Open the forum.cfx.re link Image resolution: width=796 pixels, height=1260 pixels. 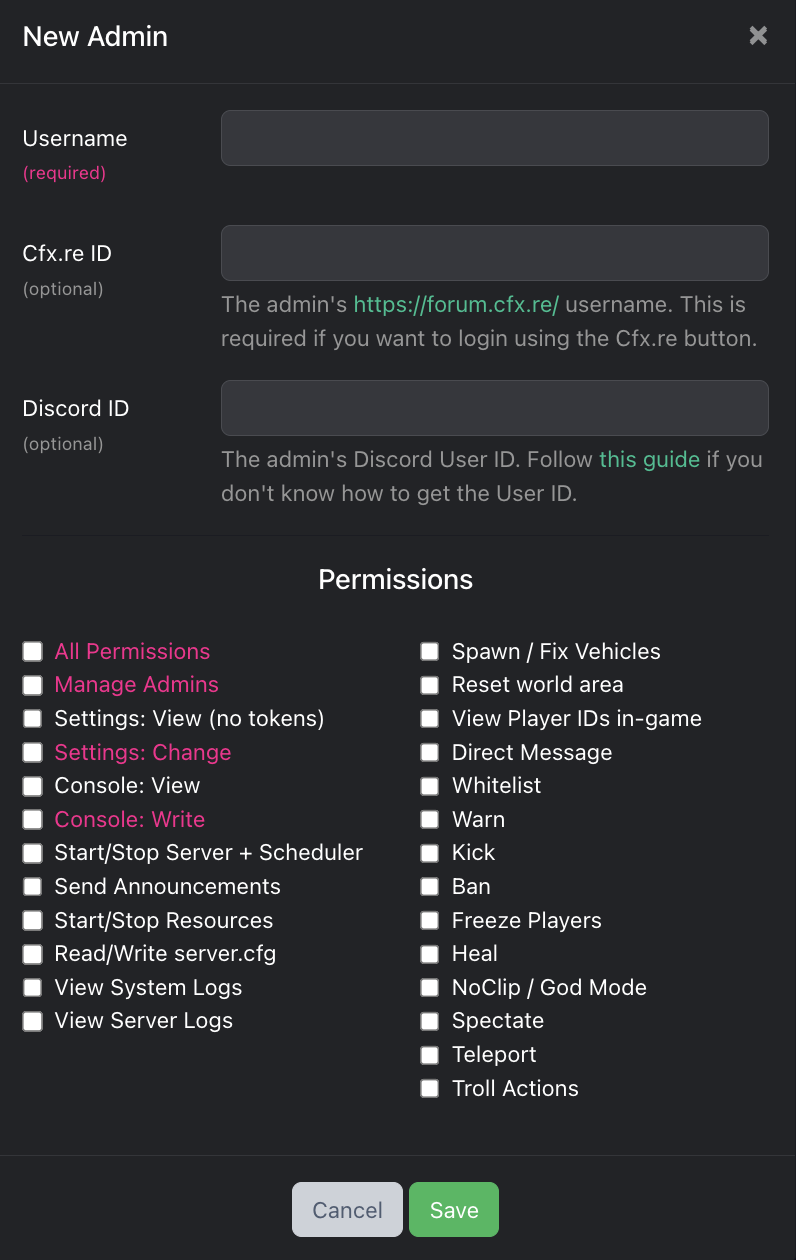[x=456, y=305]
